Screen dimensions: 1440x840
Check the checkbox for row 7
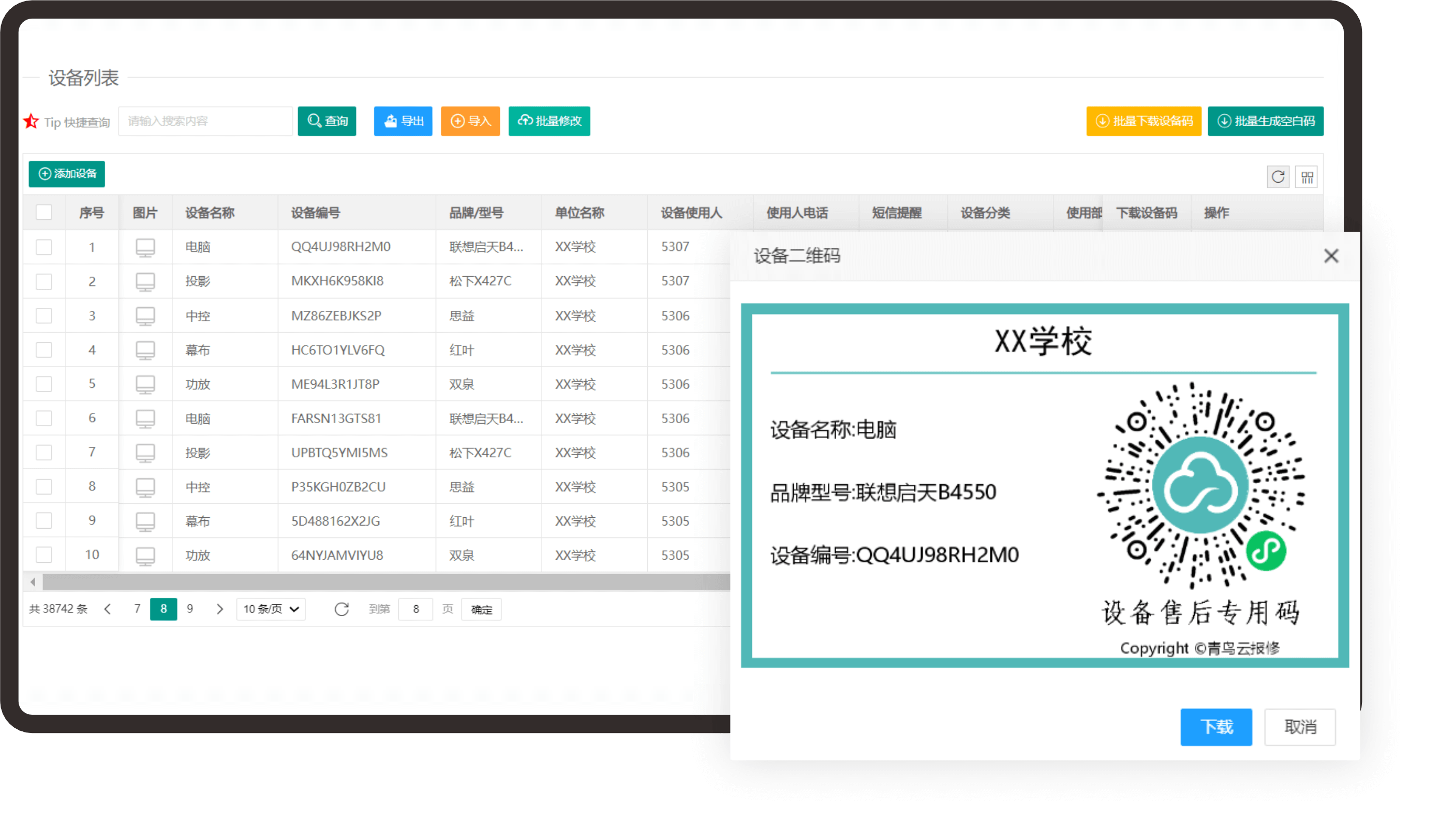click(44, 452)
